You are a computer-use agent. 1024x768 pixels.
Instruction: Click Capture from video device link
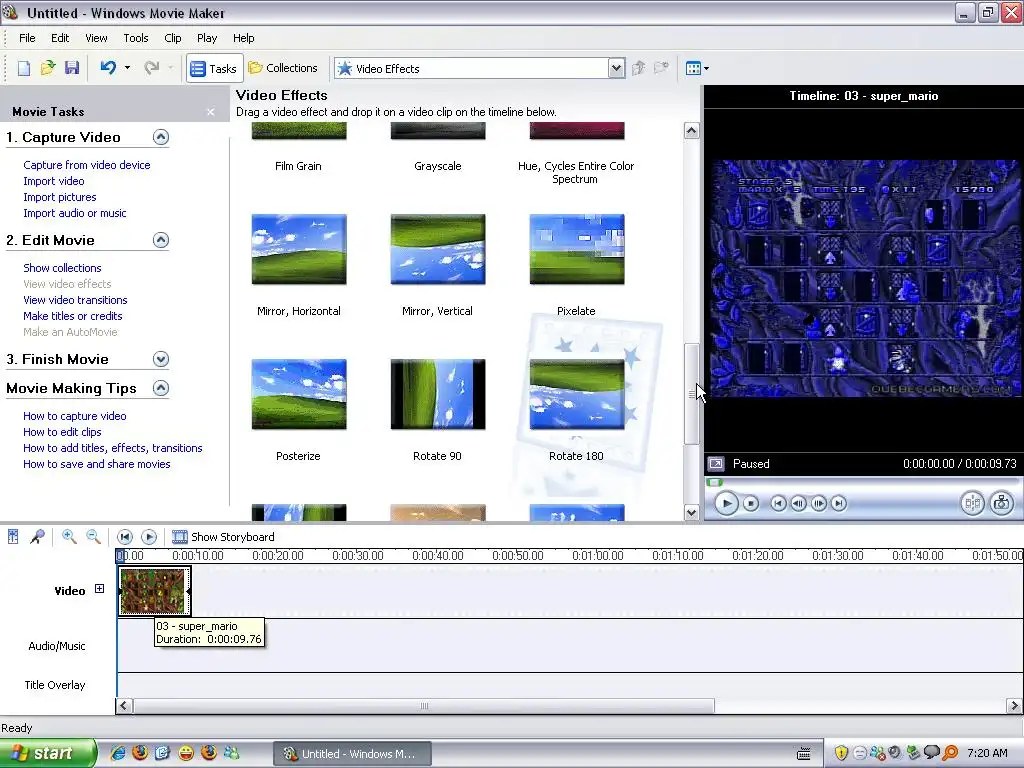(x=87, y=165)
